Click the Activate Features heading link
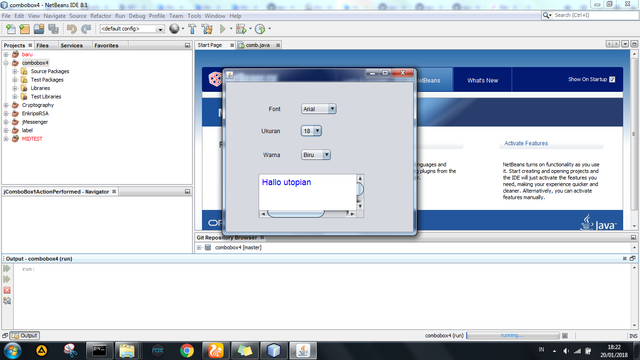The height and width of the screenshot is (360, 640). tap(526, 143)
